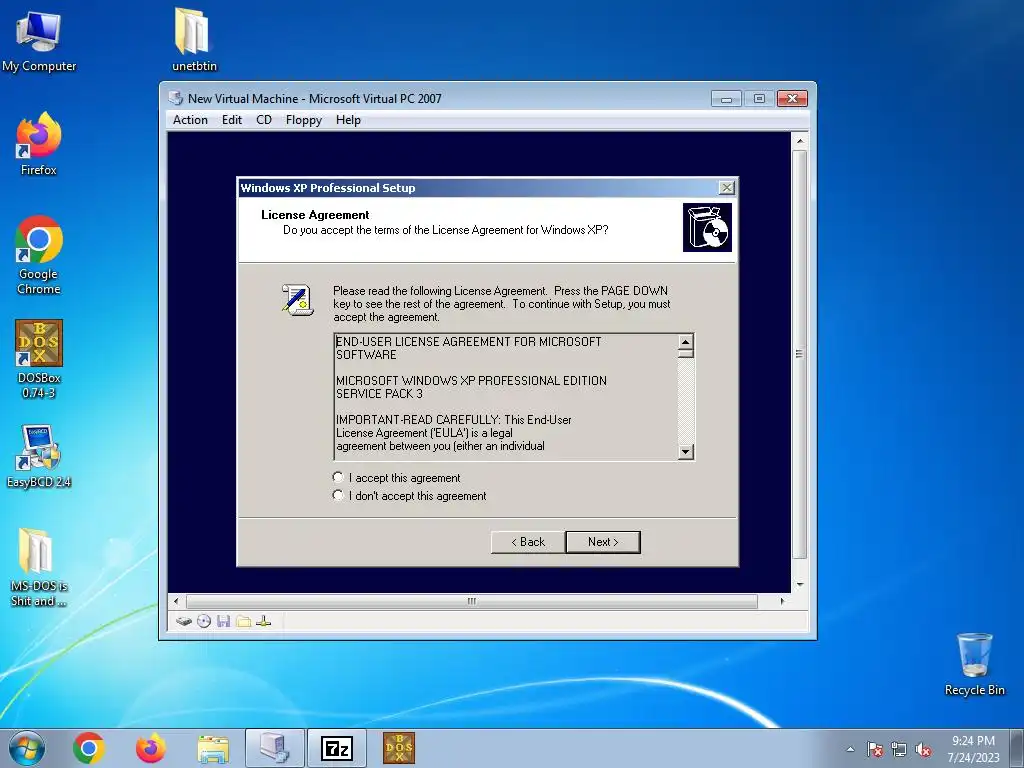
Task: Click the network tray icon
Action: tap(899, 750)
